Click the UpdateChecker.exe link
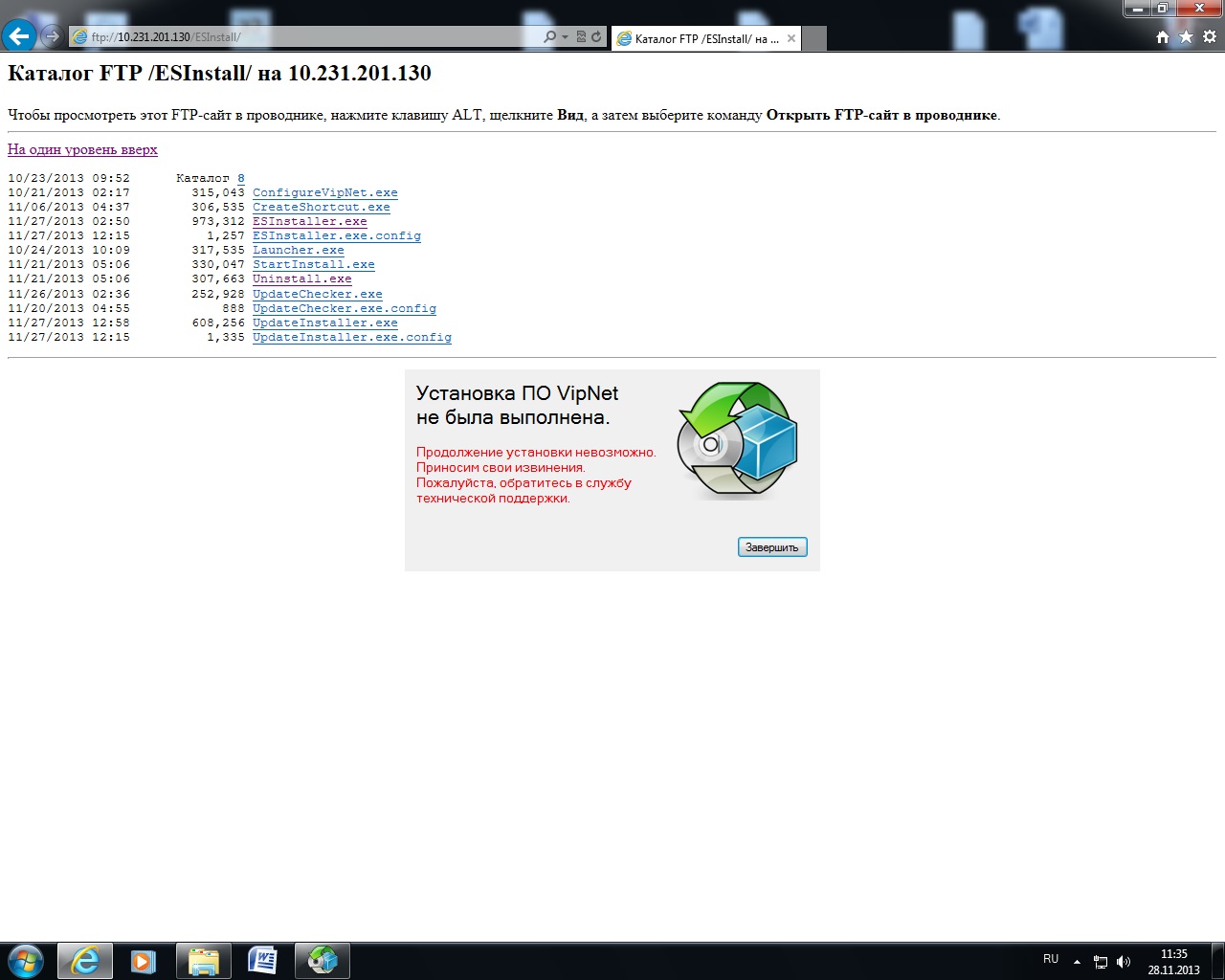The image size is (1225, 980). pyautogui.click(x=317, y=294)
